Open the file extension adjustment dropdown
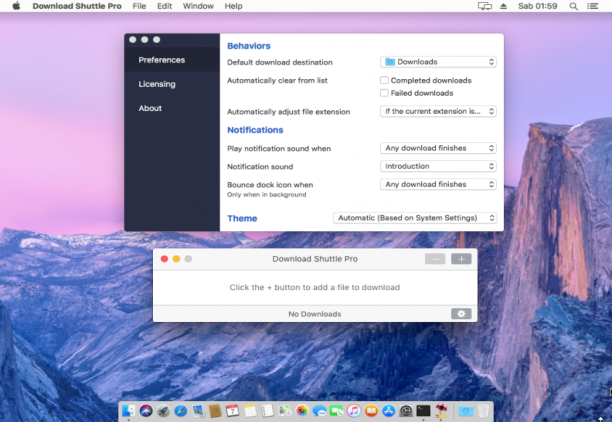Screen dimensions: 612x422 [x=438, y=111]
